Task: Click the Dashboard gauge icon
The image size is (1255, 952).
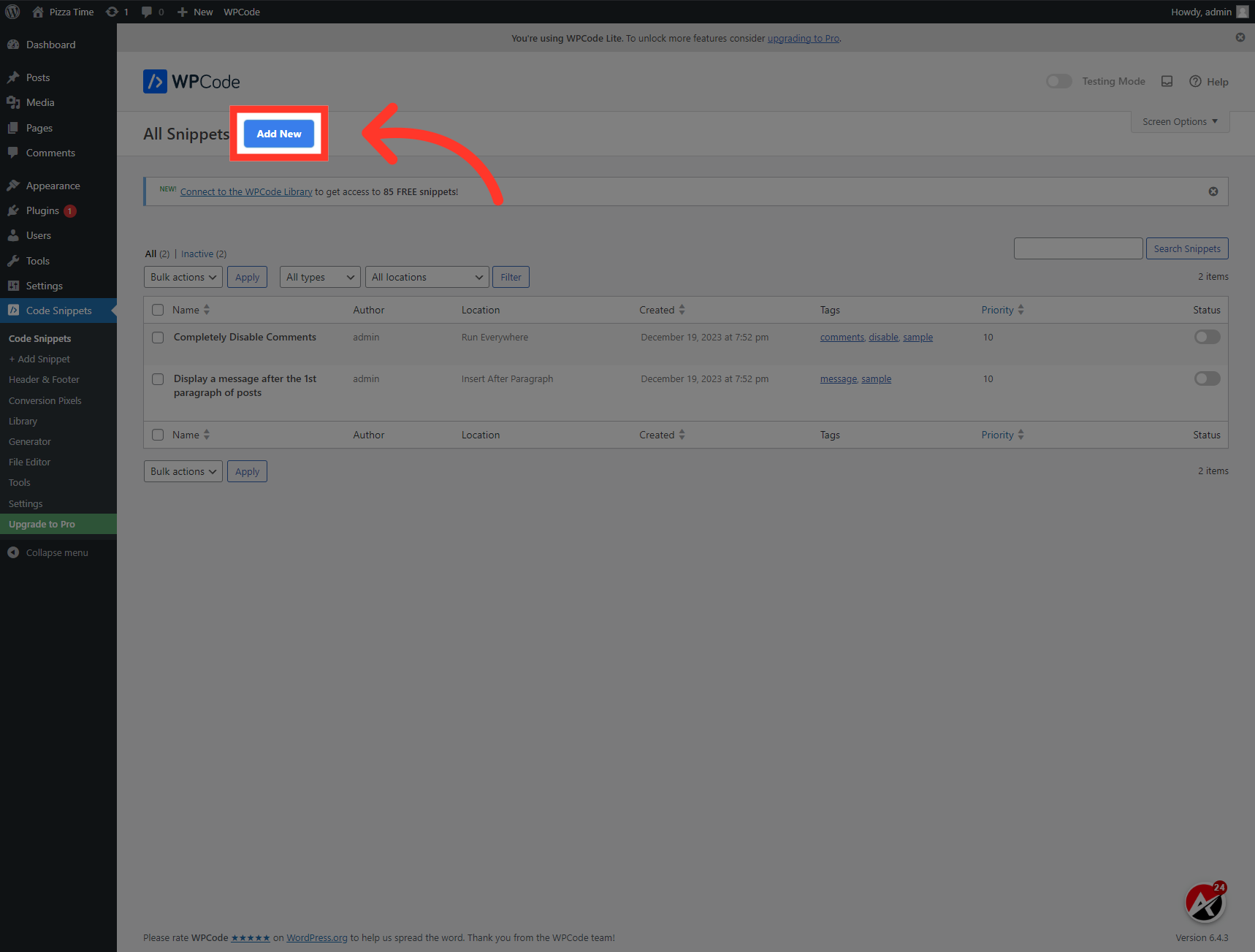Action: pos(13,45)
